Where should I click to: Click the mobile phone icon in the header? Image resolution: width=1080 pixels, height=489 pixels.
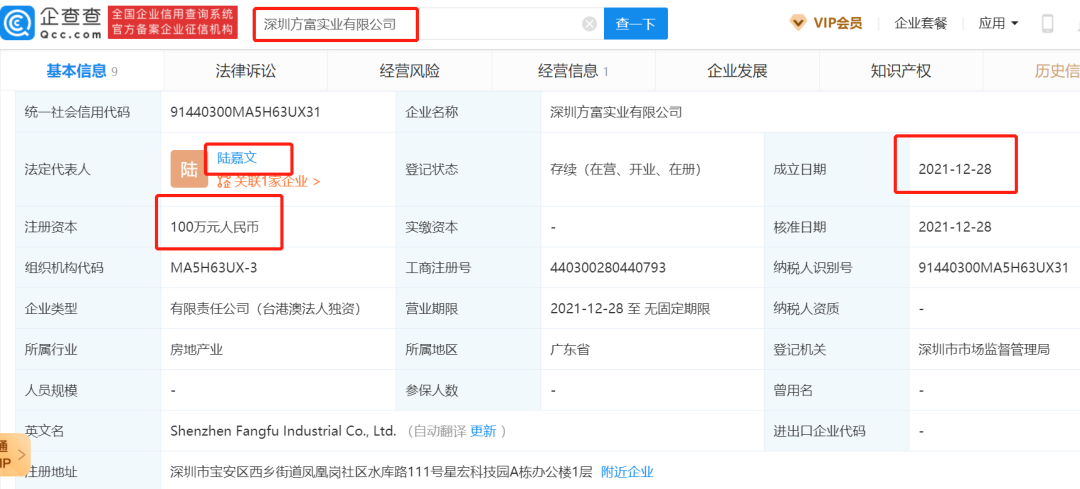(x=1048, y=23)
